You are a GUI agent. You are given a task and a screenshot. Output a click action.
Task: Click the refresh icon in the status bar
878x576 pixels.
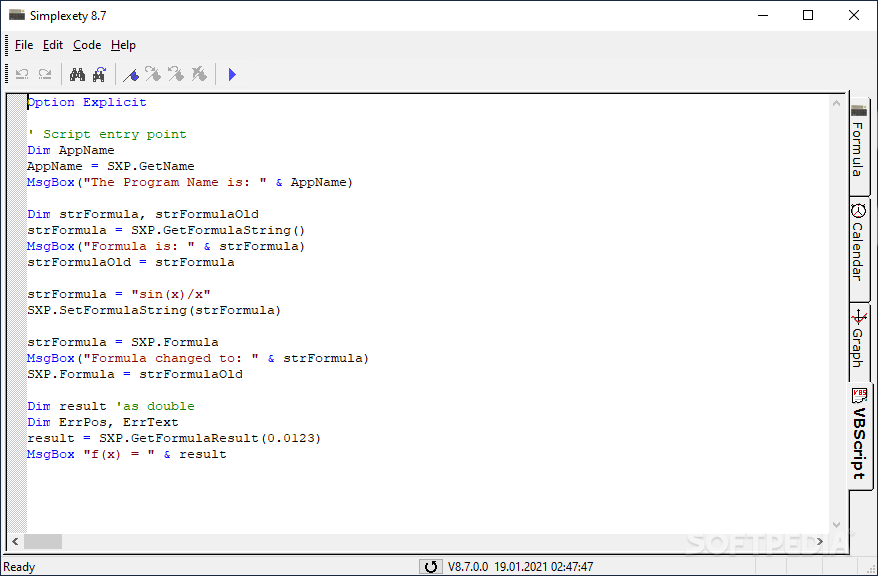coord(430,566)
